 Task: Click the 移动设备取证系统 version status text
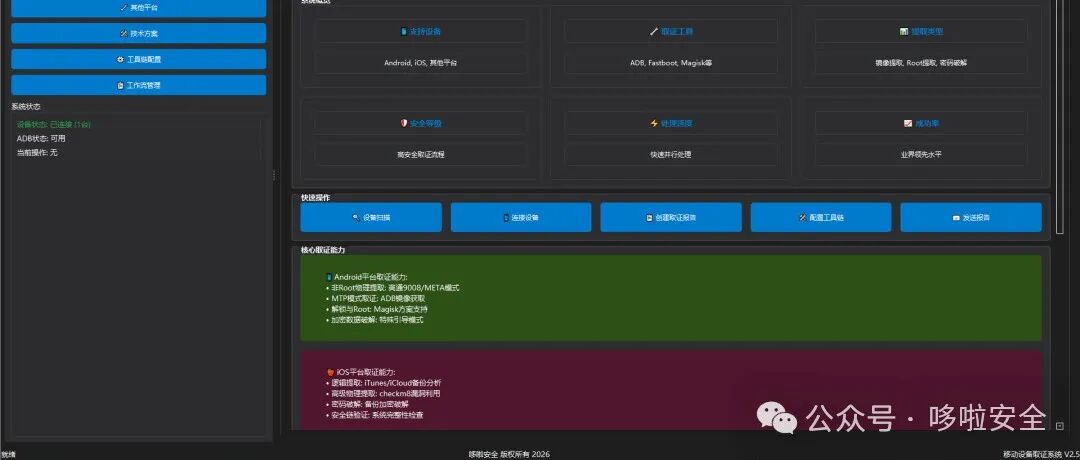1041,454
